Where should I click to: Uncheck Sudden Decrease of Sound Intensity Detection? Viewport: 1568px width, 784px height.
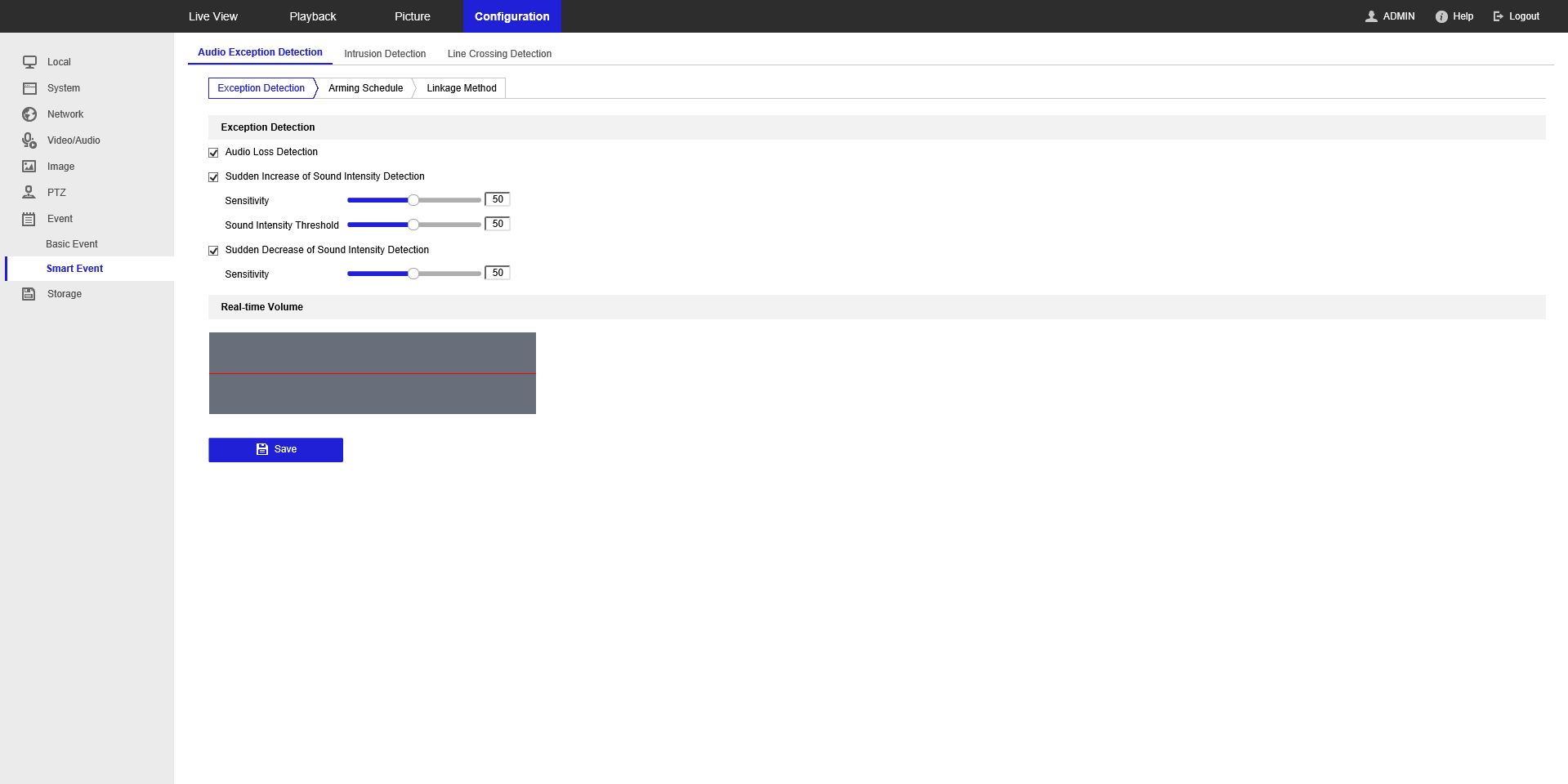[x=213, y=250]
